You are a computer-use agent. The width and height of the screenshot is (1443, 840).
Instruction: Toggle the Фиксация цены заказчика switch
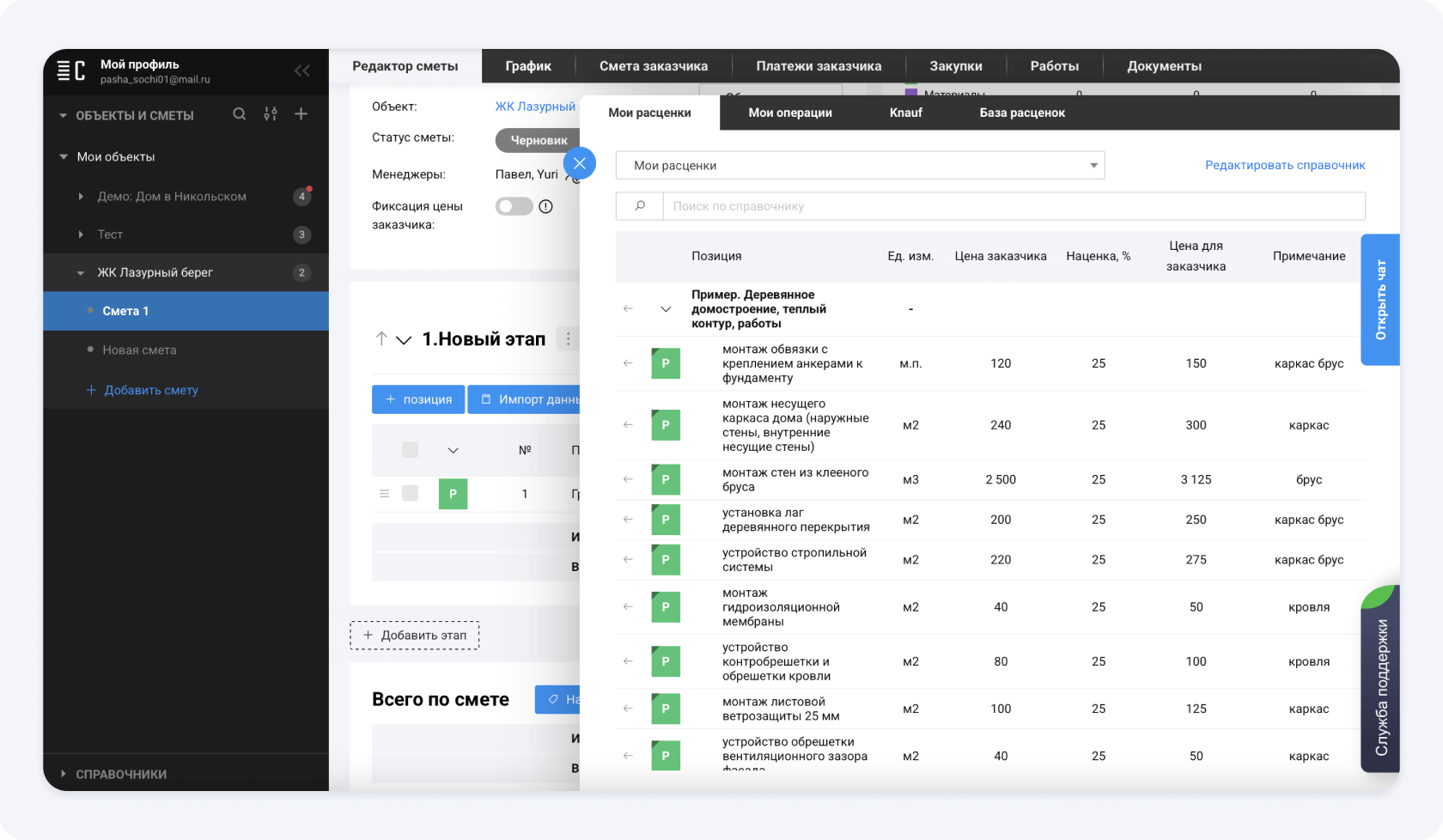coord(514,206)
